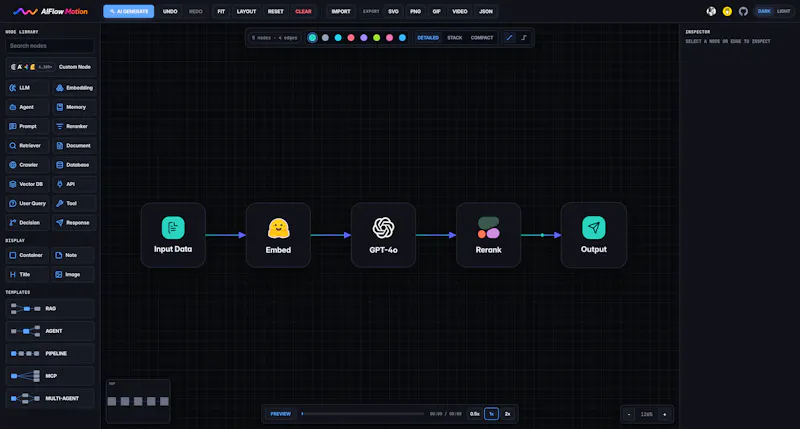The image size is (800, 429).
Task: Select the Vector DB node
Action: pyautogui.click(x=28, y=184)
